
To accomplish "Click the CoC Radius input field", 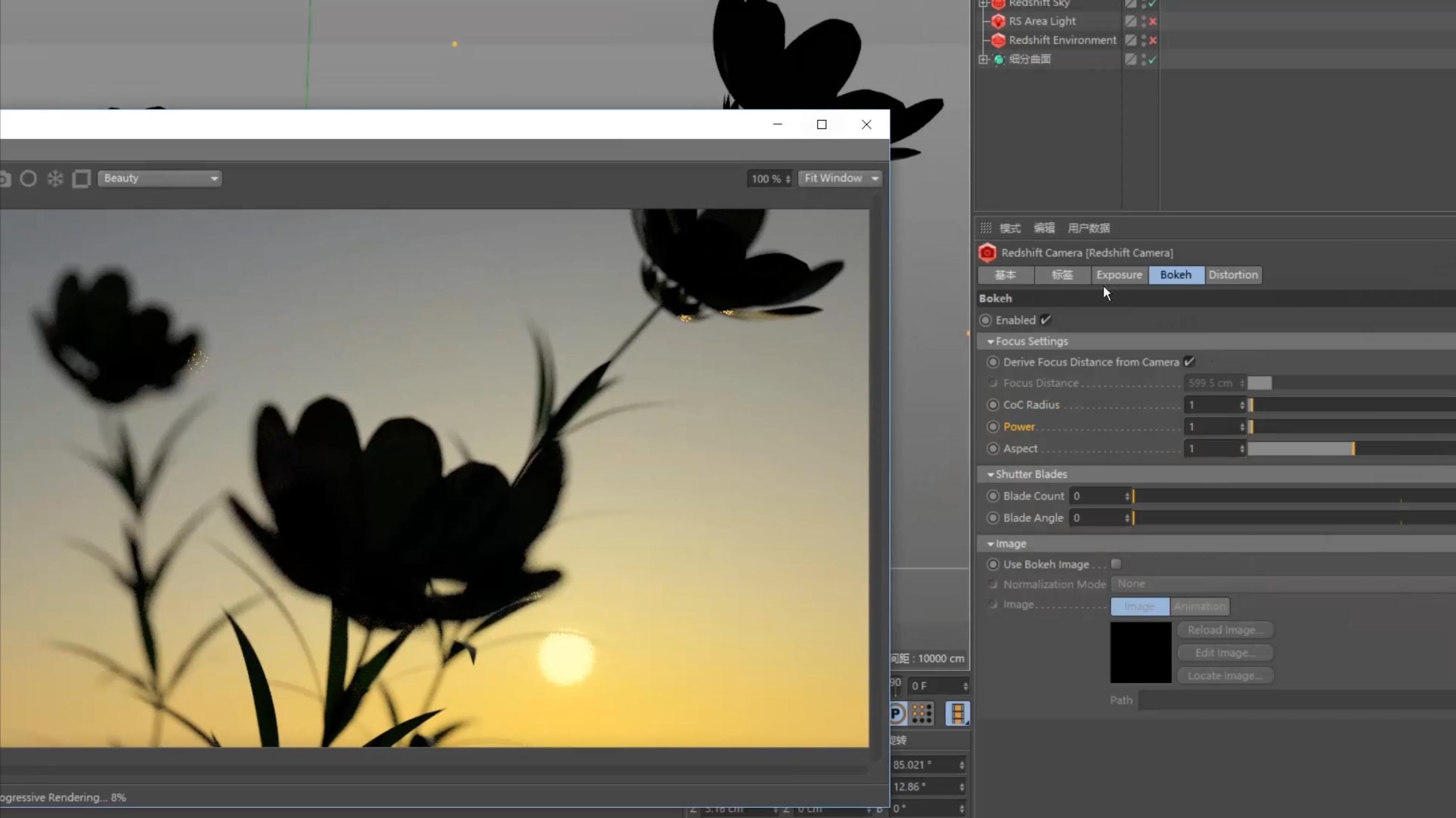I will pos(1212,405).
